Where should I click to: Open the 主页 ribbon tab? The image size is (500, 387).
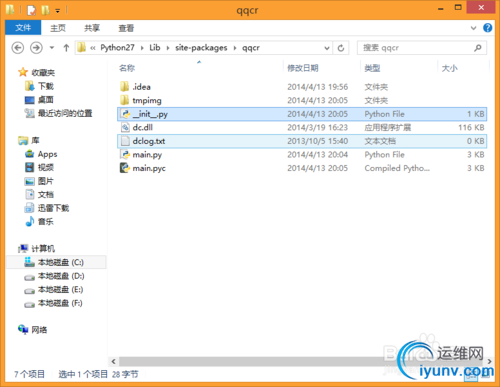click(x=58, y=28)
